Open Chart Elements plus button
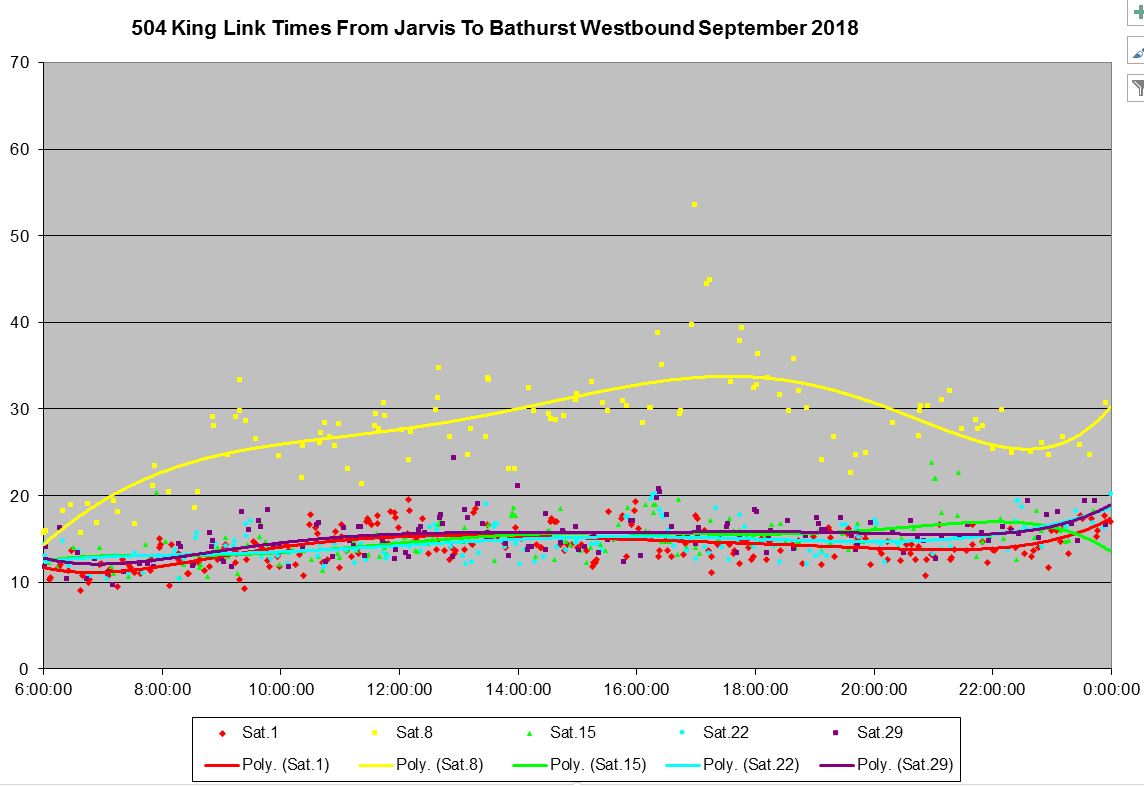The height and width of the screenshot is (787, 1144). (1136, 11)
